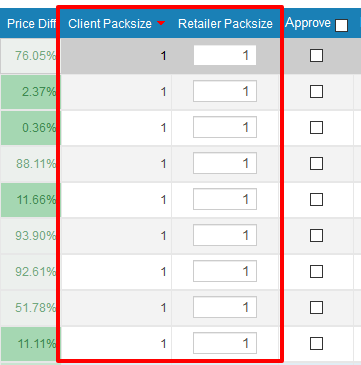Check Approve for the 92.61% row
This screenshot has height=365, width=361.
click(316, 271)
